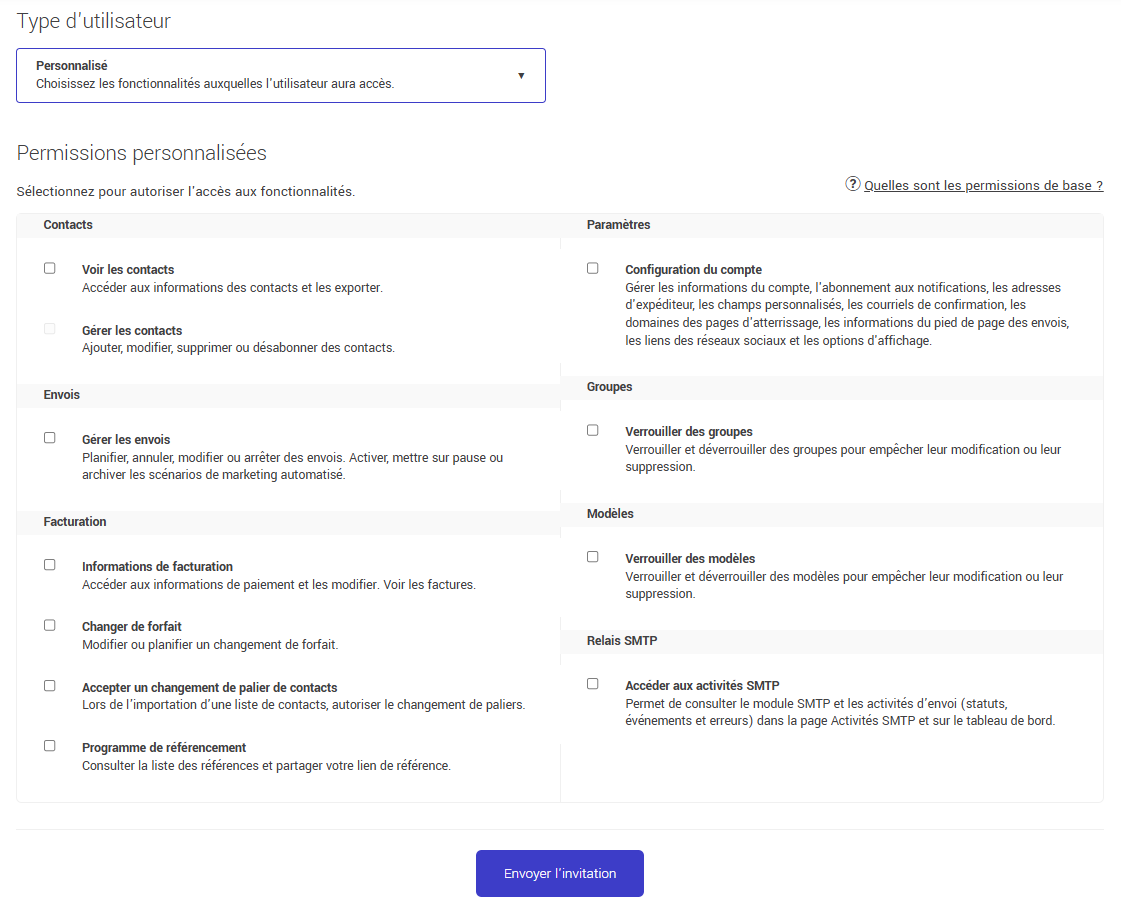Click the dropdown arrow next to Personnalisé

[521, 75]
